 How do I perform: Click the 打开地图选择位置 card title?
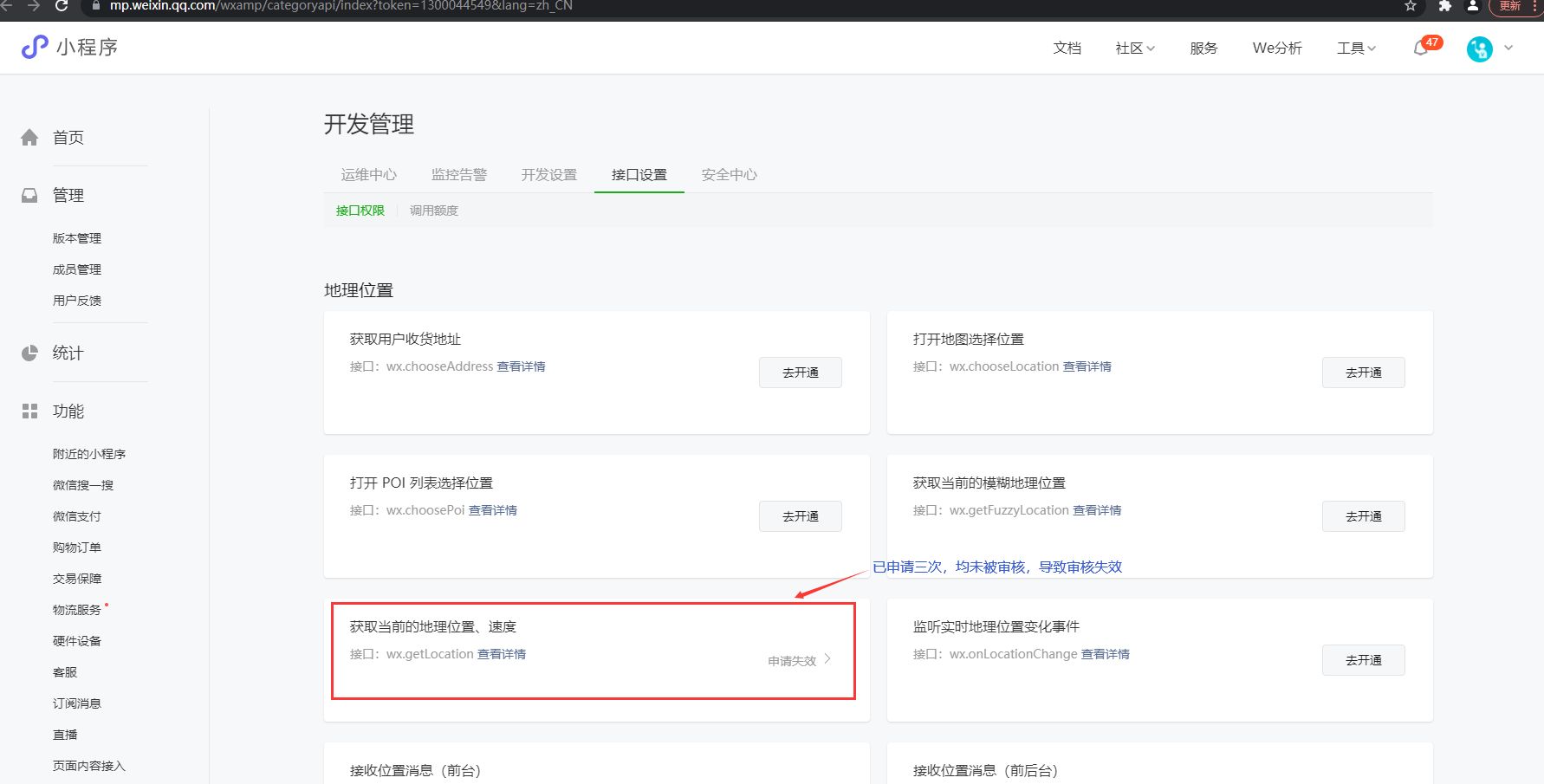969,339
